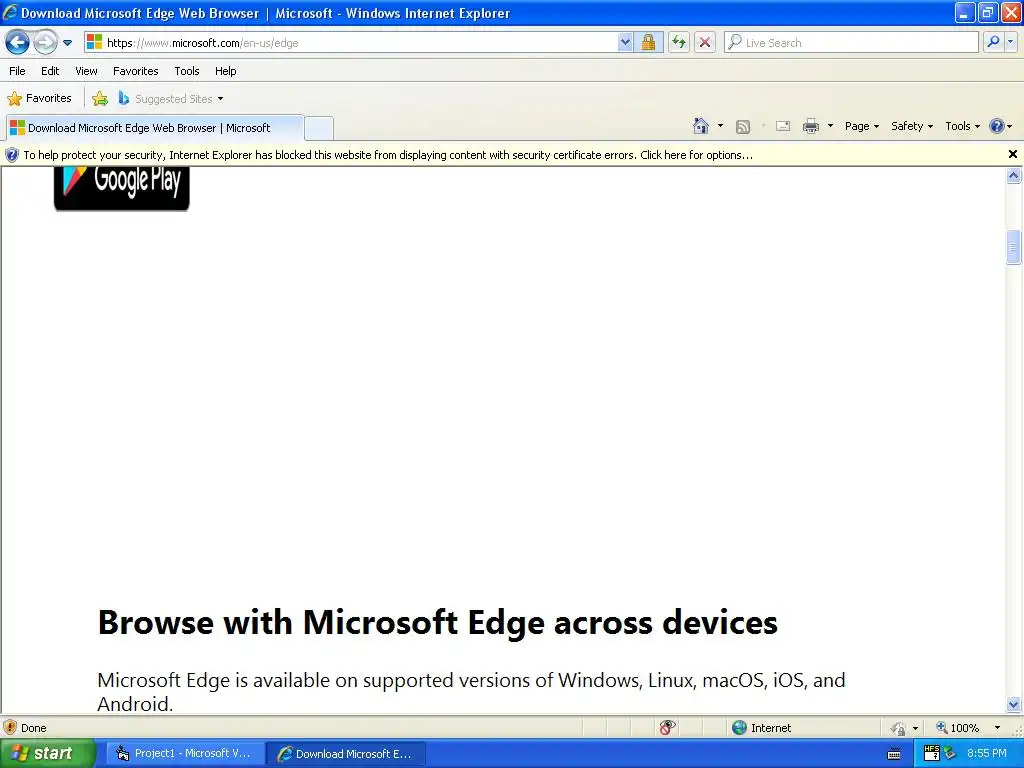Image resolution: width=1024 pixels, height=768 pixels.
Task: Click the Google Play badge
Action: tap(121, 188)
